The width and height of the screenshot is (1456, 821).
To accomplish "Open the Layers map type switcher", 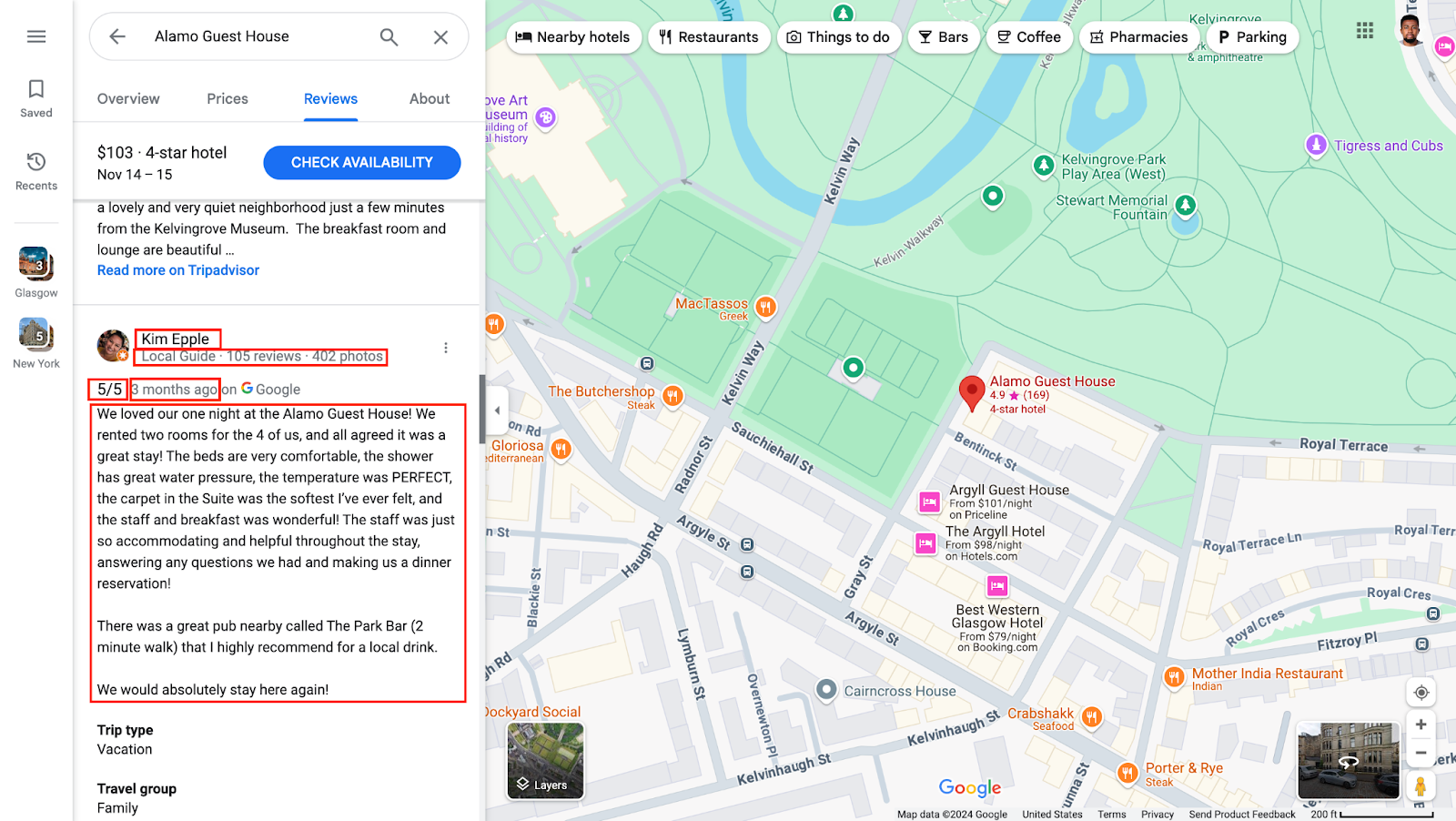I will point(546,761).
